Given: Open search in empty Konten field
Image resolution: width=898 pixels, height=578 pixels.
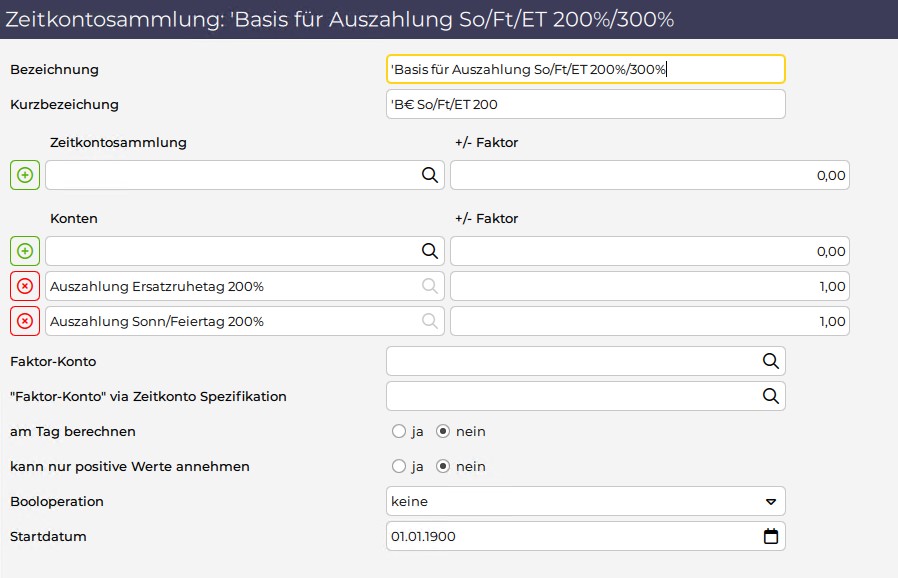Looking at the screenshot, I should coord(430,251).
